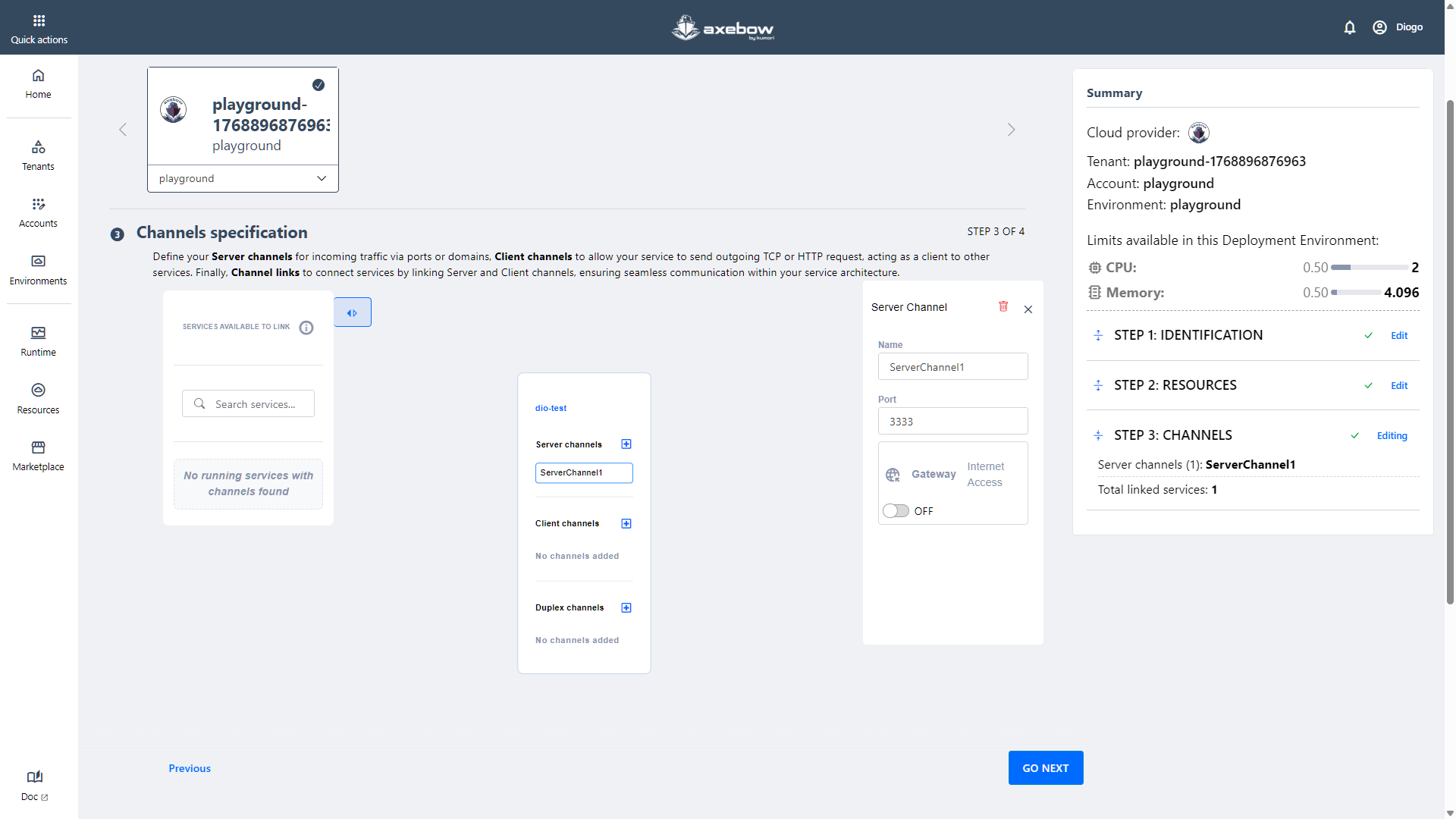Toggle Gateway Internet Access switch
Screen dimensions: 1456x819
click(896, 511)
